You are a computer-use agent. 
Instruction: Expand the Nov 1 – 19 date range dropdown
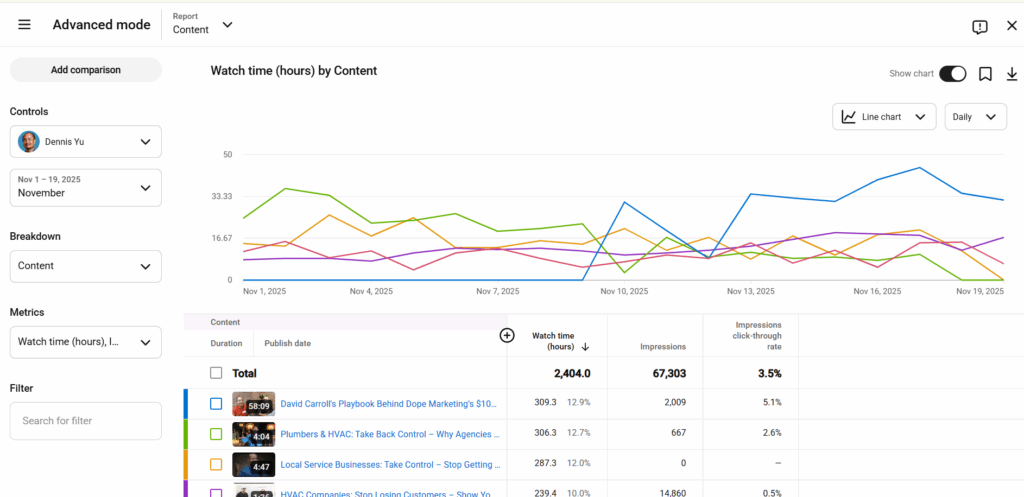click(x=86, y=187)
